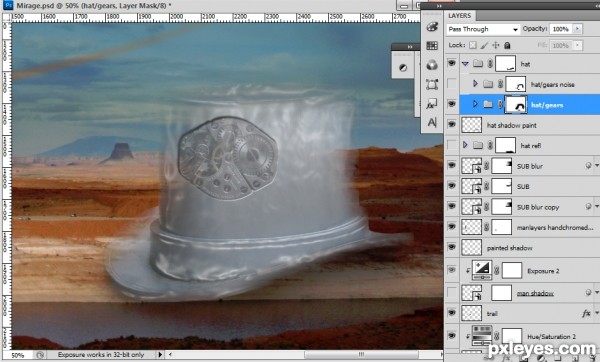Click Photoshop Ps icon in title bar

pyautogui.click(x=8, y=5)
